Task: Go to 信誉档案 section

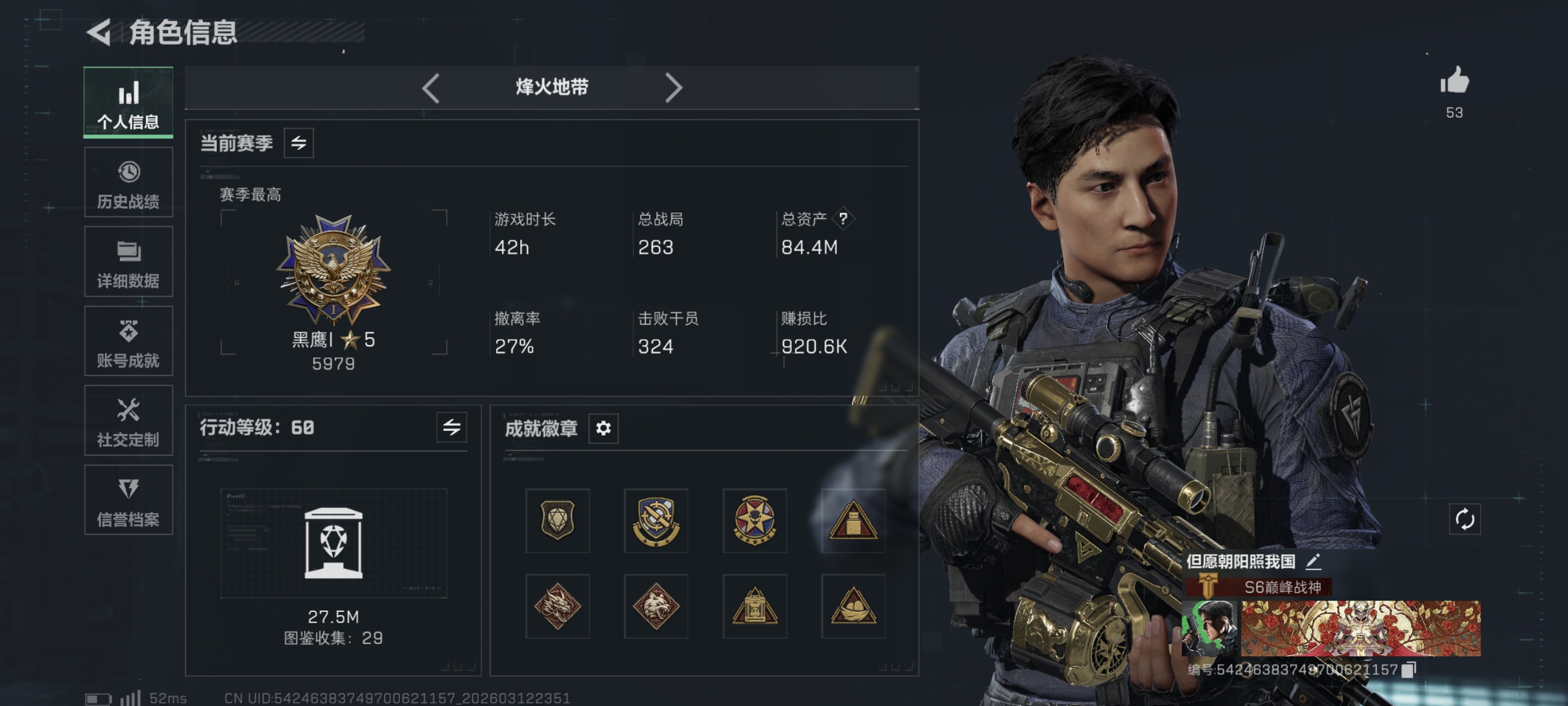Action: (128, 500)
